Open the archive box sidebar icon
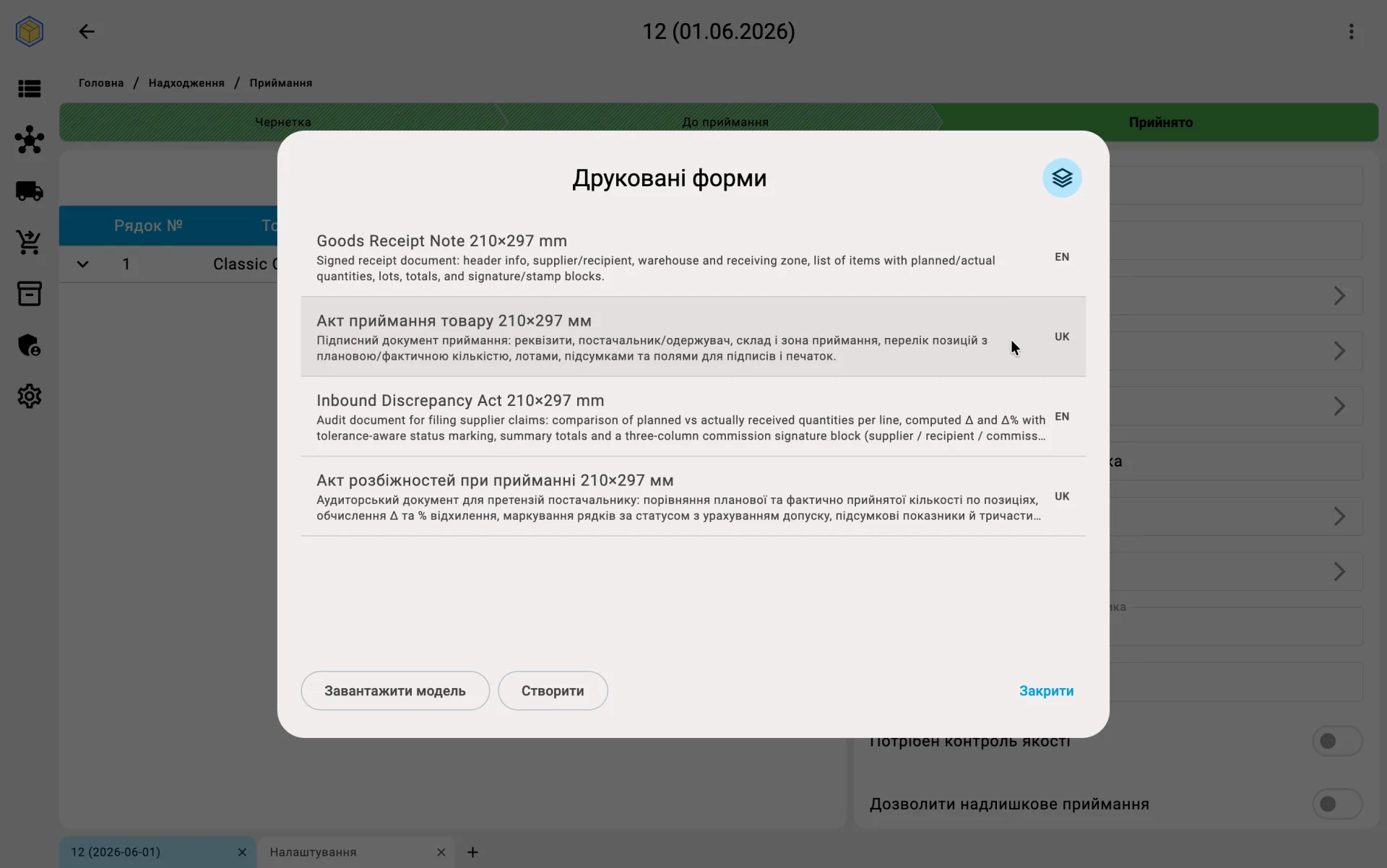The height and width of the screenshot is (868, 1387). click(30, 293)
